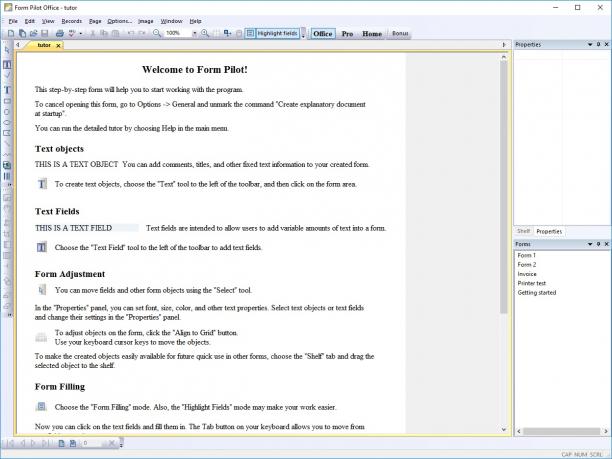
Task: Close the tutor tab
Action: 58,46
